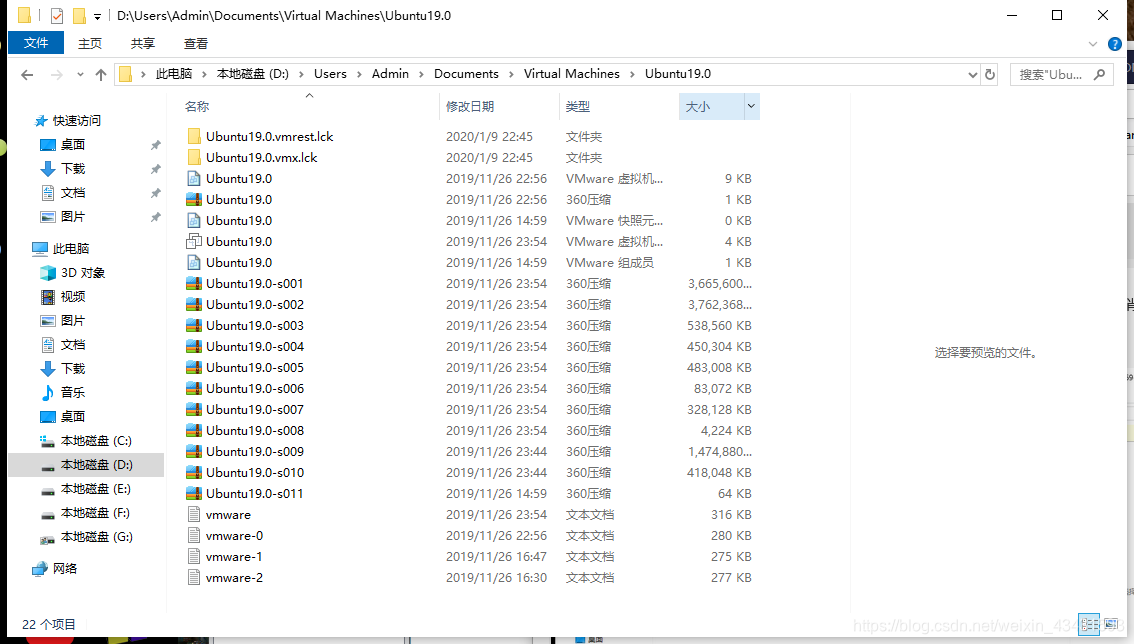
Task: Select the VMware 快照元 file icon
Action: tap(194, 220)
